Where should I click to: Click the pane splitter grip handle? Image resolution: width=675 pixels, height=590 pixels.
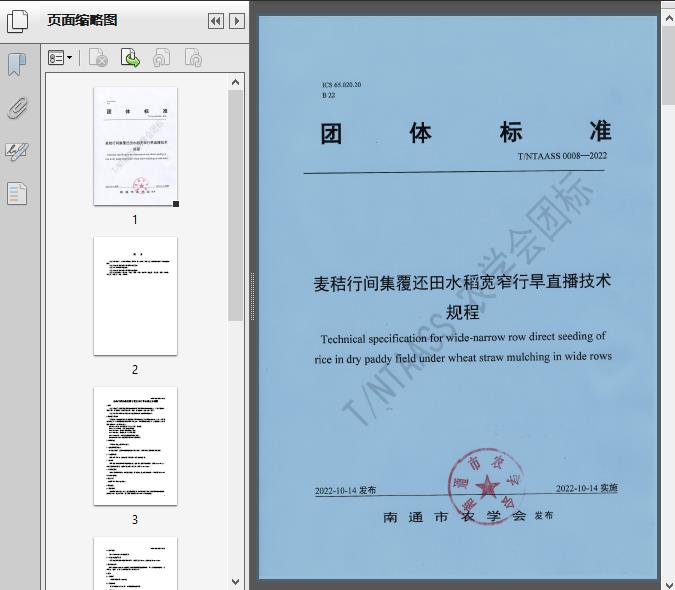click(x=253, y=296)
